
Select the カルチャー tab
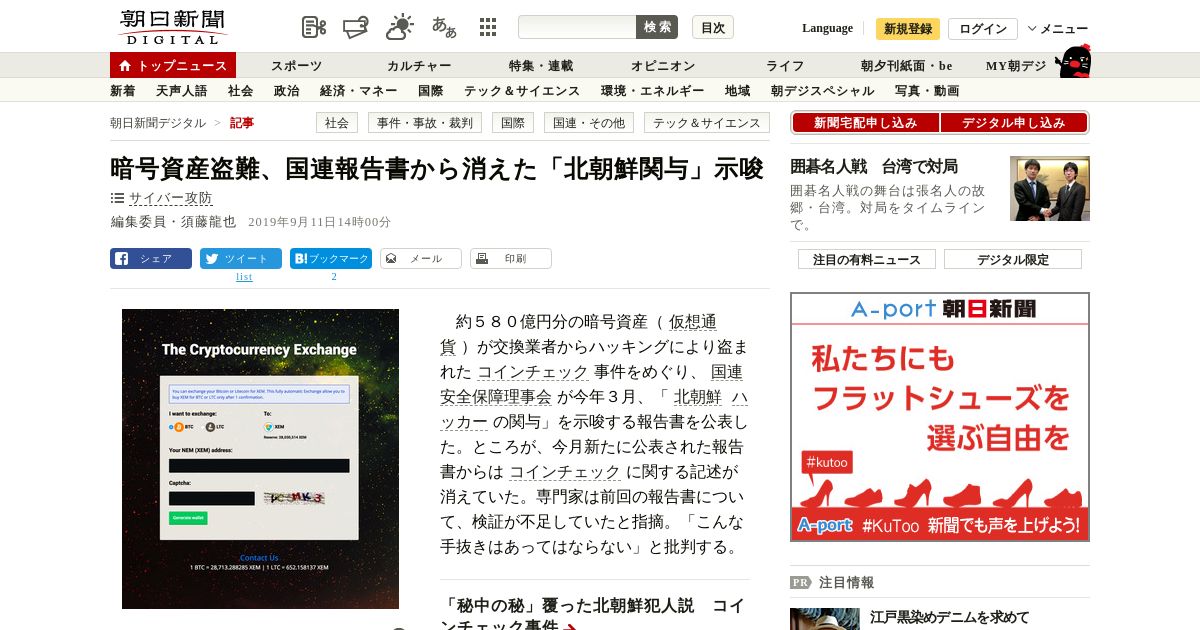(419, 65)
